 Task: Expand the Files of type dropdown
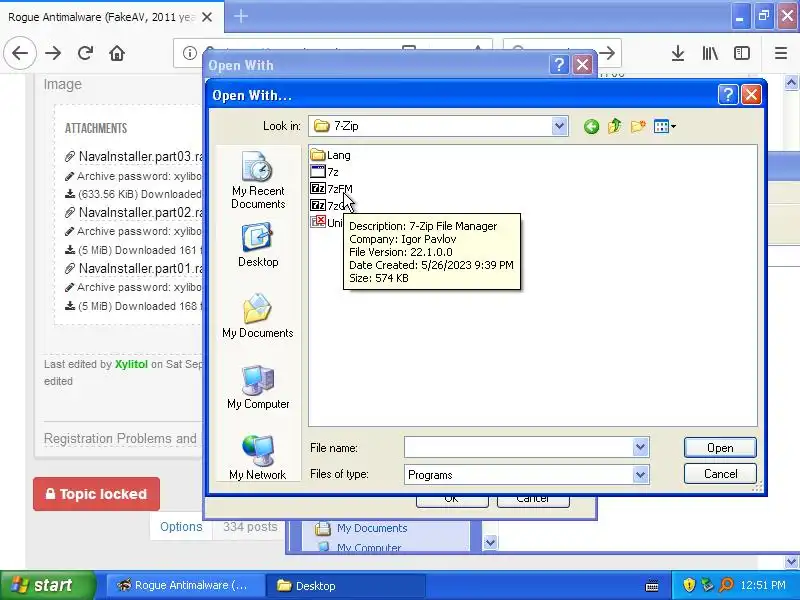640,474
